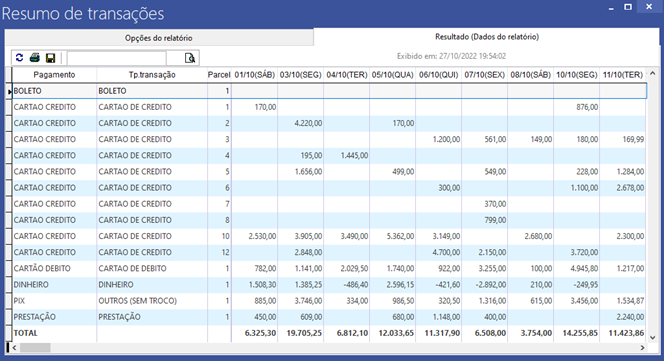
Task: Click the scroll up arrow of table
Action: [x=653, y=73]
